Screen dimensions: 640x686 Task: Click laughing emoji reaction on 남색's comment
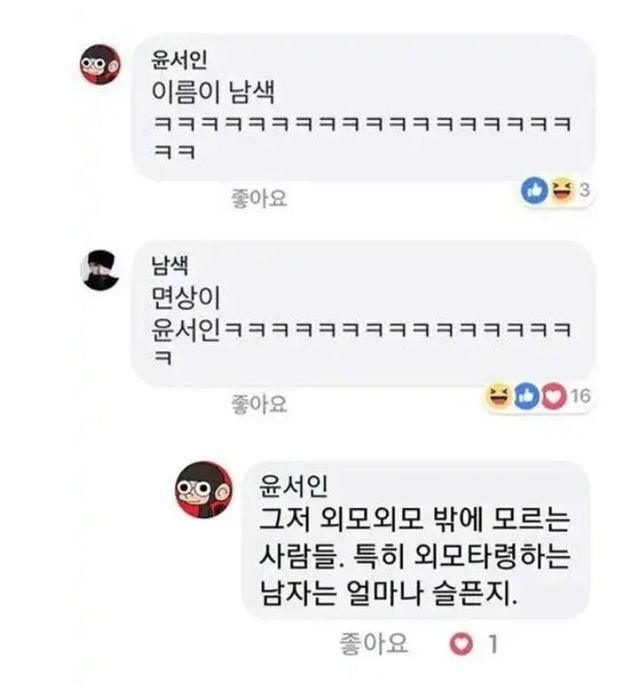click(497, 396)
